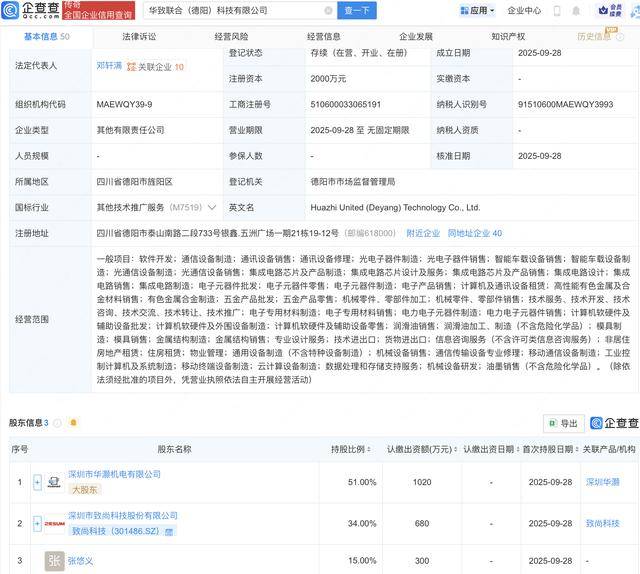The height and width of the screenshot is (574, 640).
Task: Click the 附近企业 nearby companies link
Action: [423, 233]
